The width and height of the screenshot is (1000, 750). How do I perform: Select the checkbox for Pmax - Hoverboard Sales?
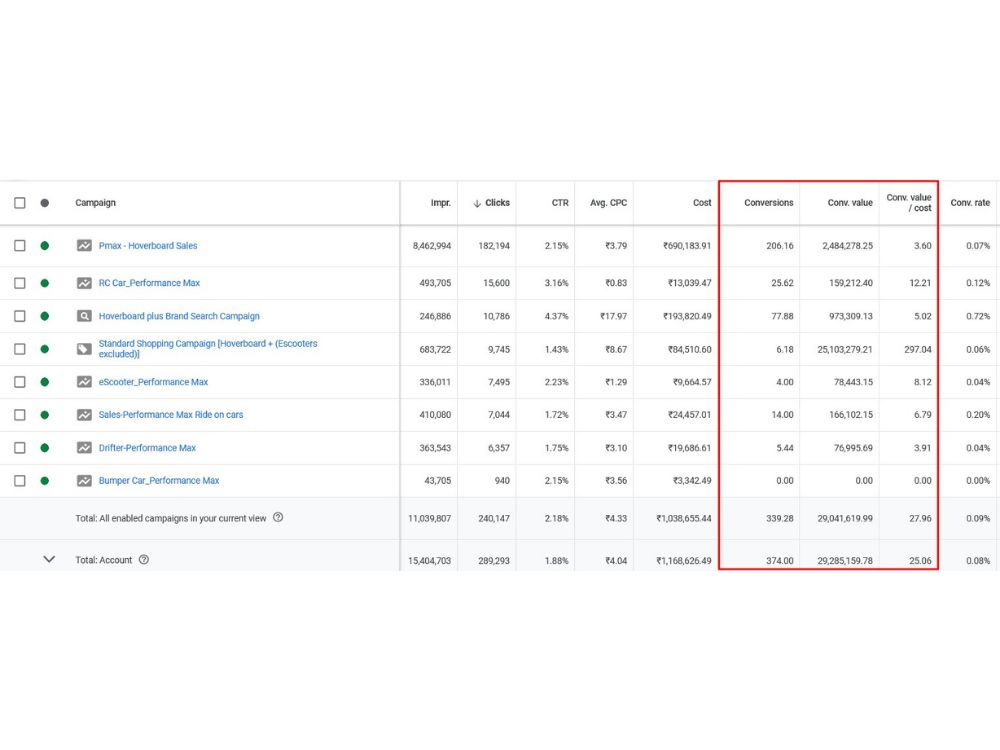(x=20, y=246)
